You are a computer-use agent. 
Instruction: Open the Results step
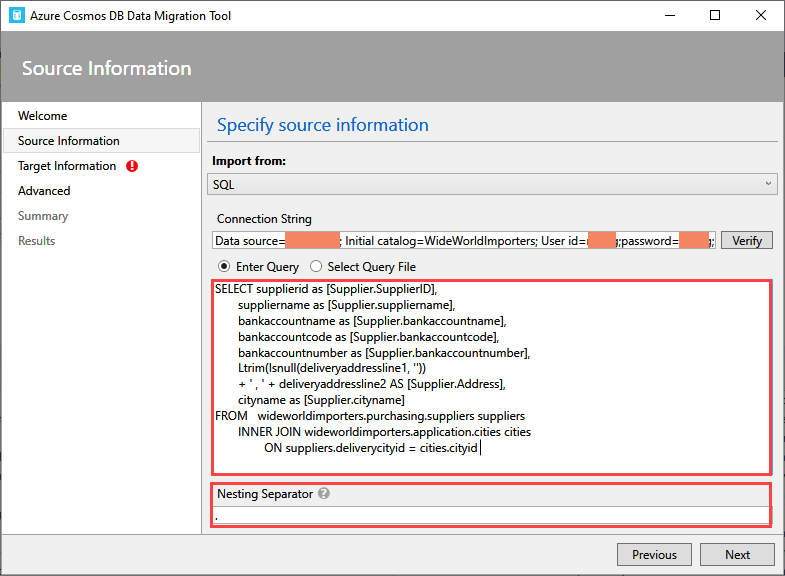coord(37,241)
